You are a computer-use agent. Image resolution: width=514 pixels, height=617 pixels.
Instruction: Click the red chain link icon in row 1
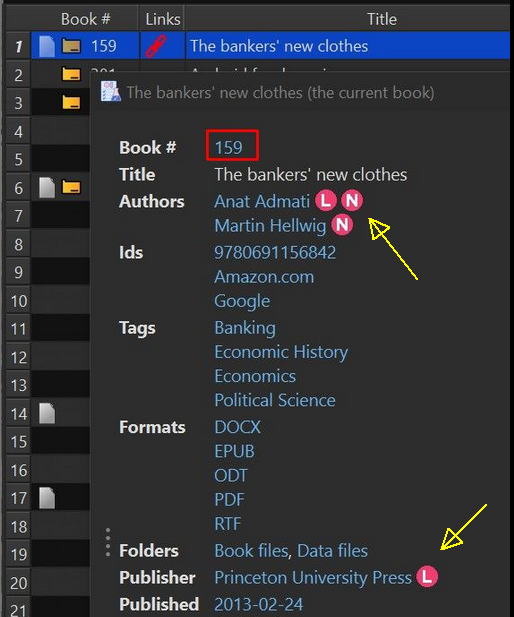156,46
